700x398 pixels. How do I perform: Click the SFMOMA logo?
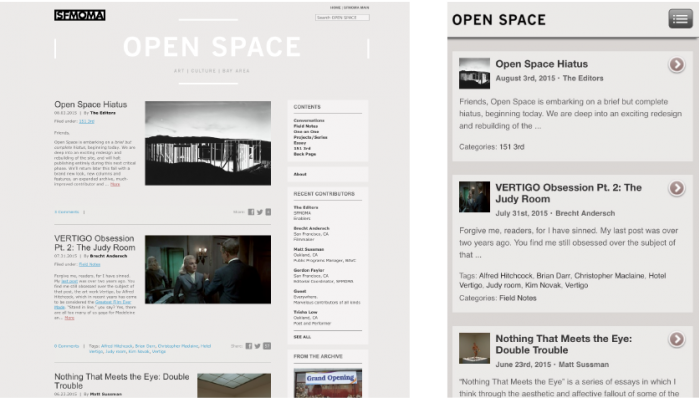click(80, 15)
